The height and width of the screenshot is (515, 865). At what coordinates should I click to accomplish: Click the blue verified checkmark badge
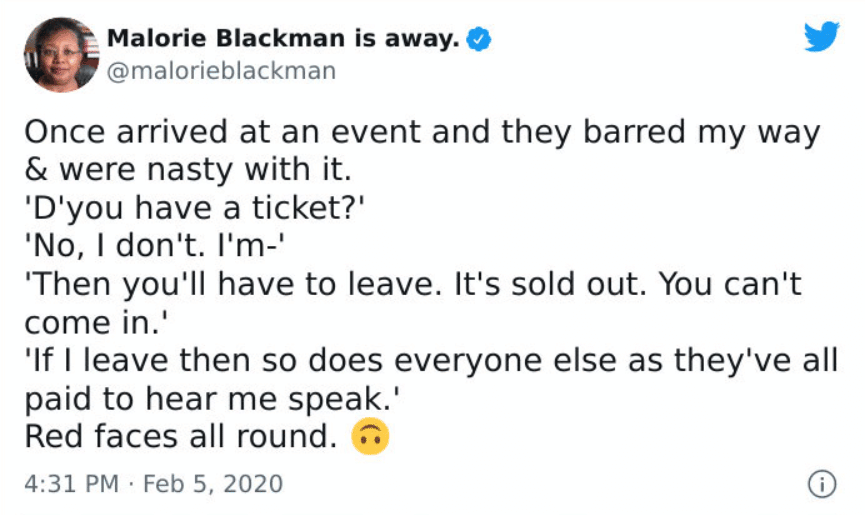[x=479, y=39]
